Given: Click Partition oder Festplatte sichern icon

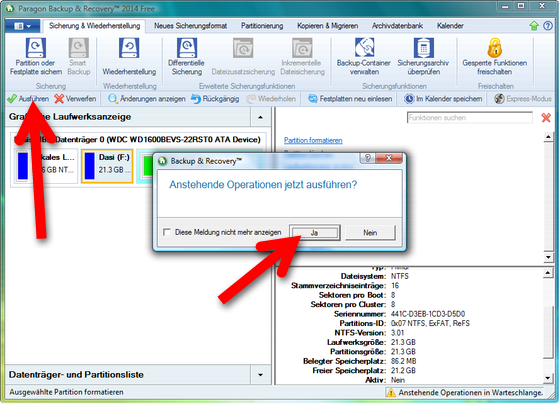Looking at the screenshot, I should [36, 48].
